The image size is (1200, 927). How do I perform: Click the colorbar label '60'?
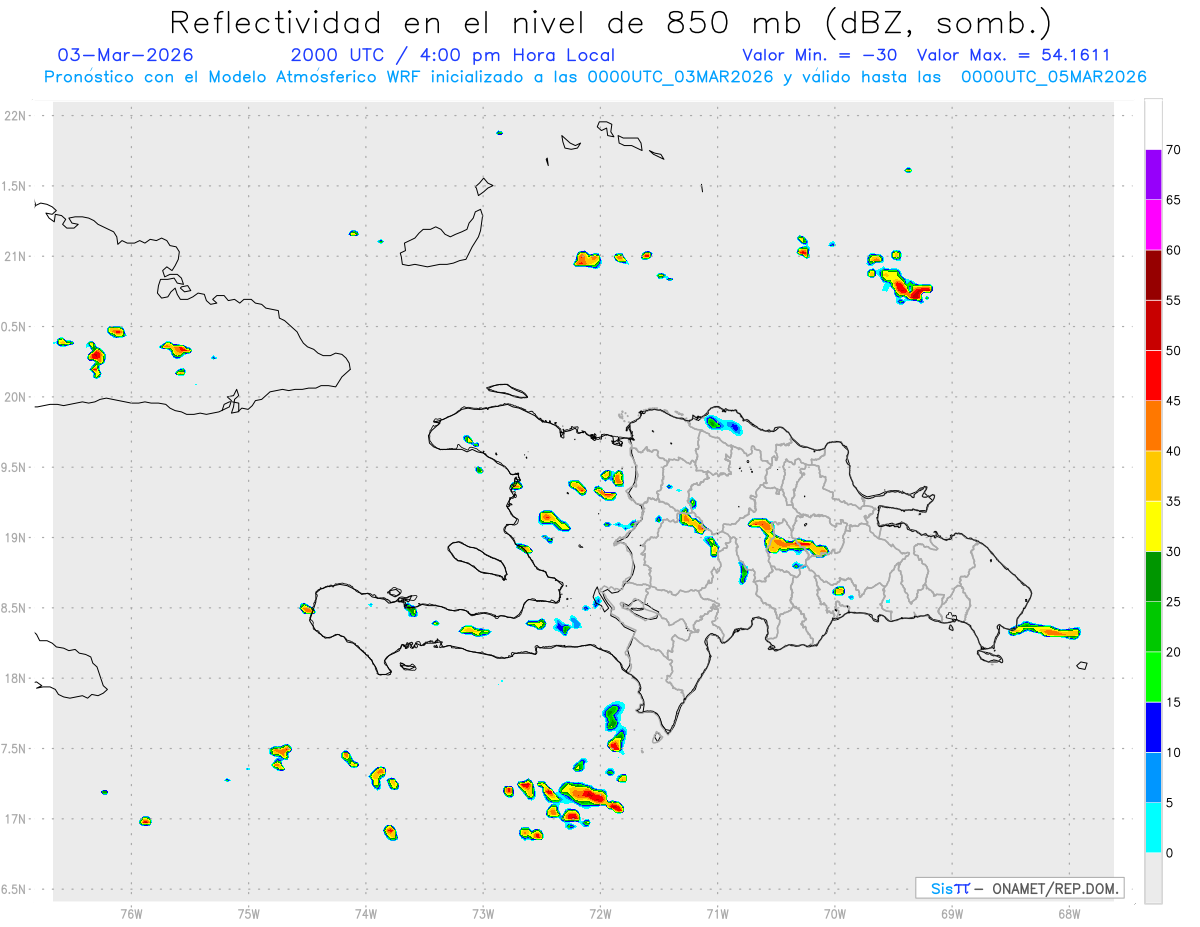pyautogui.click(x=1174, y=250)
